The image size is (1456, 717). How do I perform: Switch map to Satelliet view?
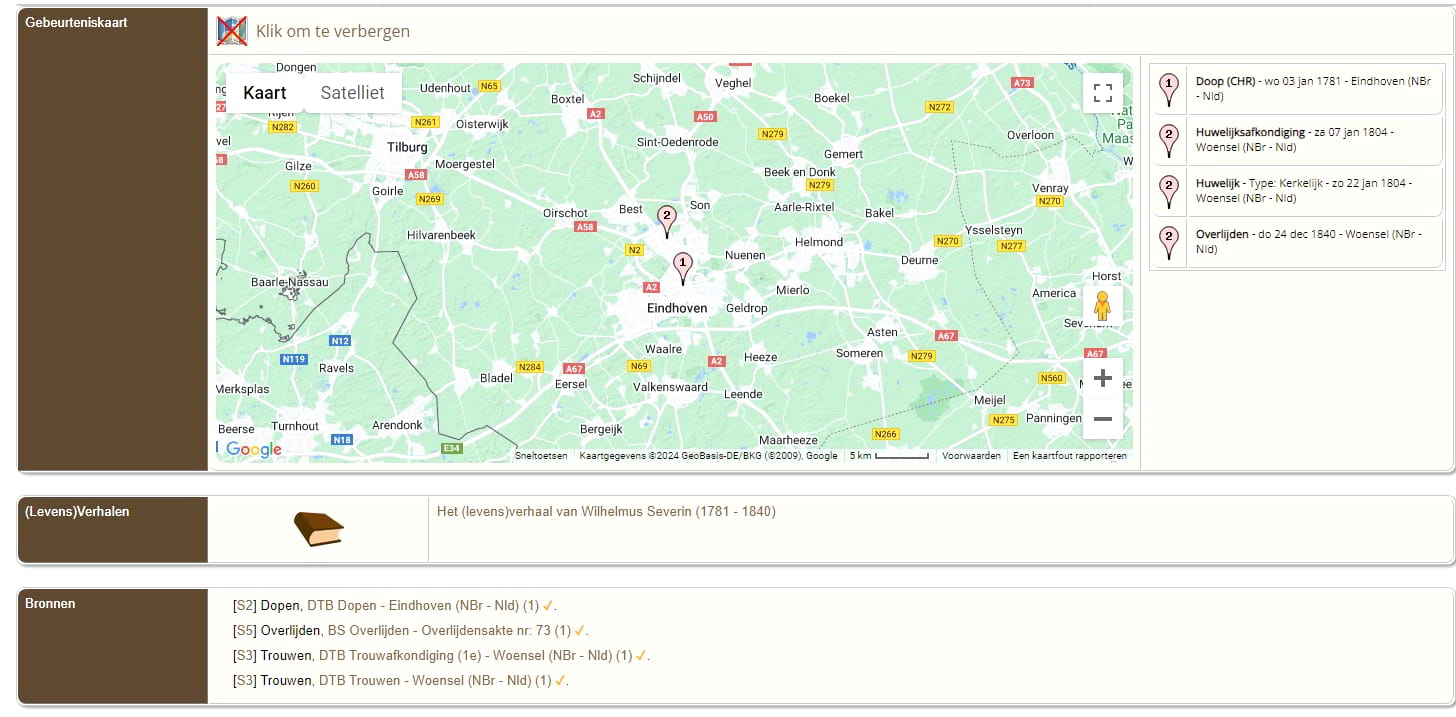click(352, 93)
